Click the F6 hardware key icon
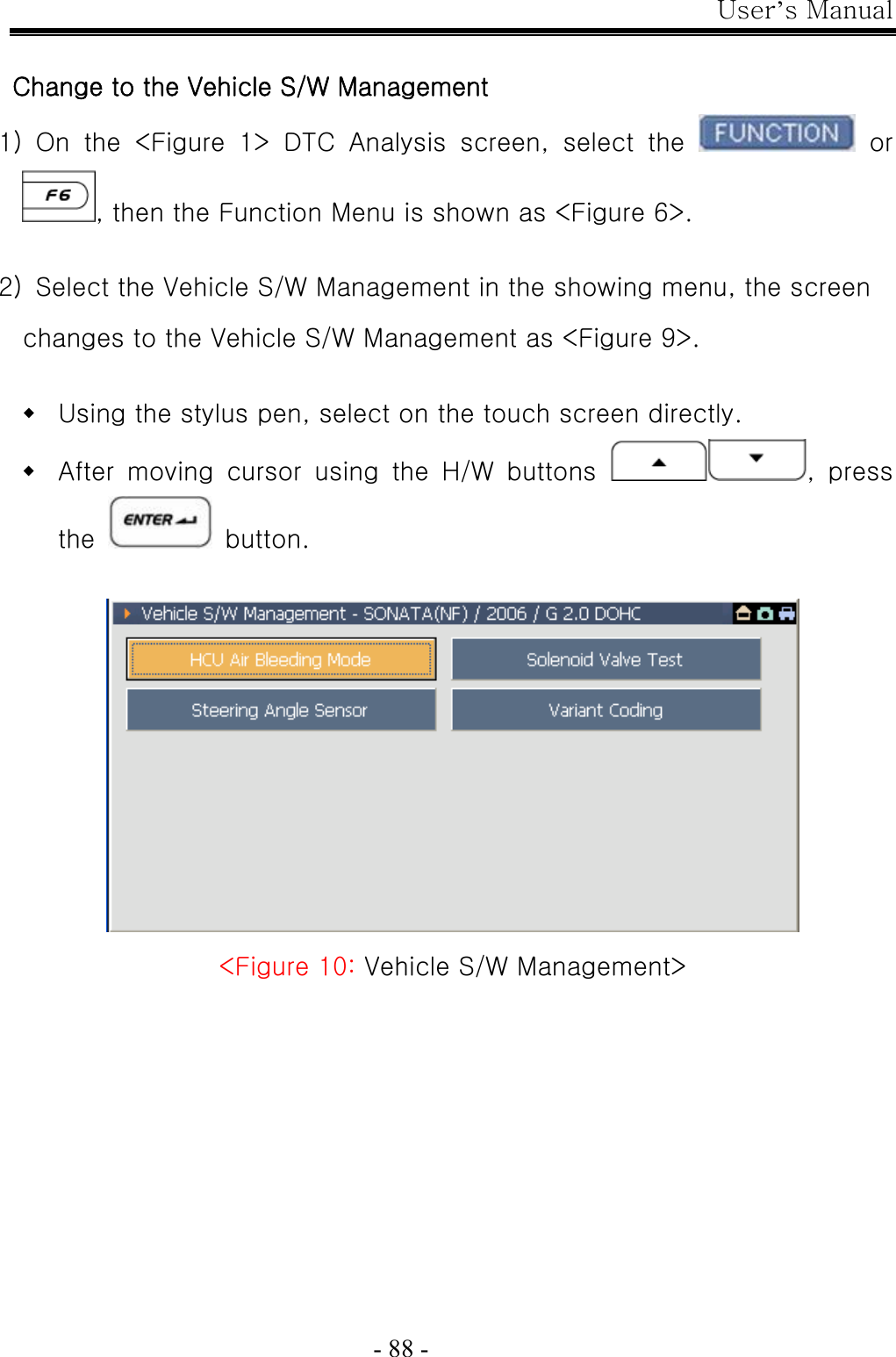 pos(58,196)
